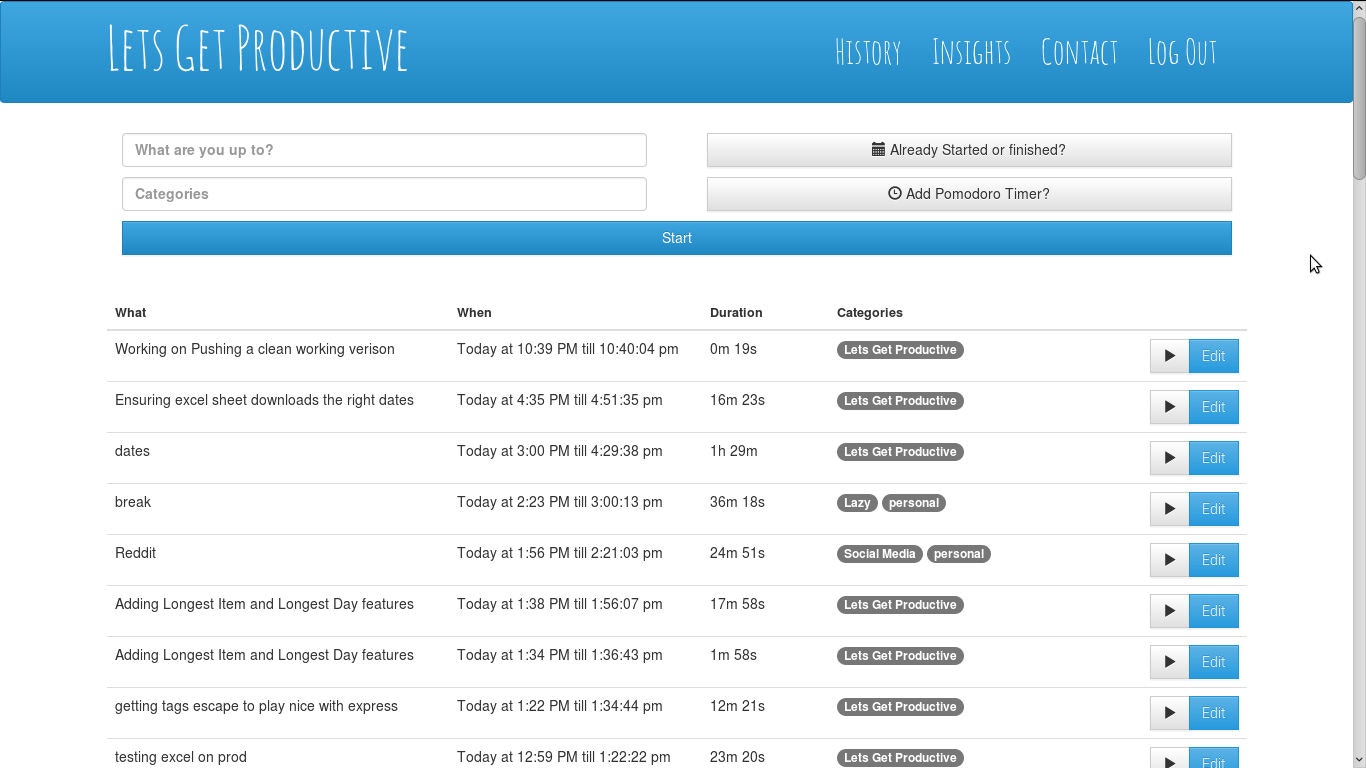Log out of the application
The width and height of the screenshot is (1366, 768).
tap(1182, 52)
